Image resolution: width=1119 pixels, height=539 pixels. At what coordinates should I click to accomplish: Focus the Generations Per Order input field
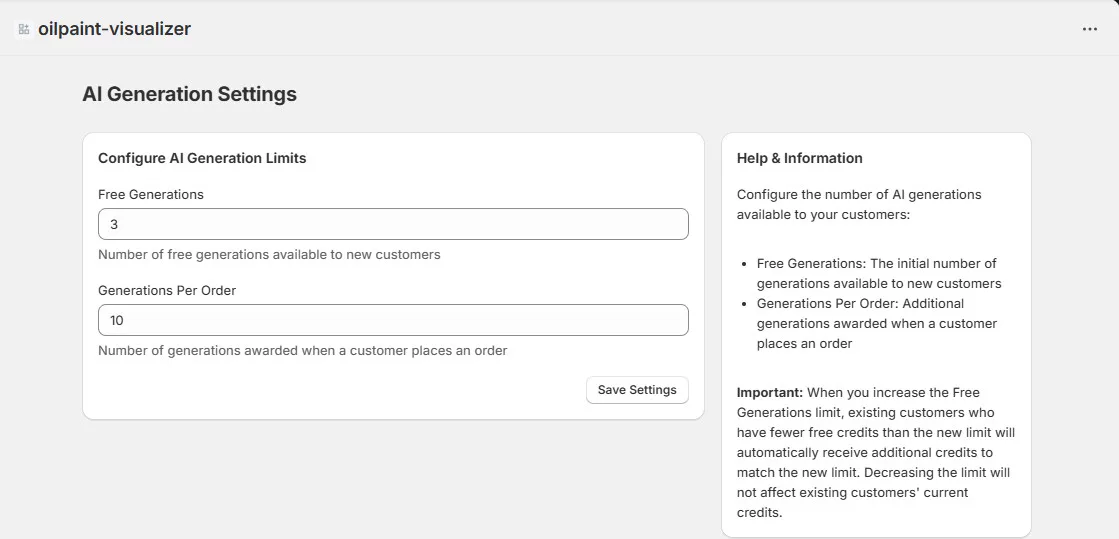(x=393, y=320)
